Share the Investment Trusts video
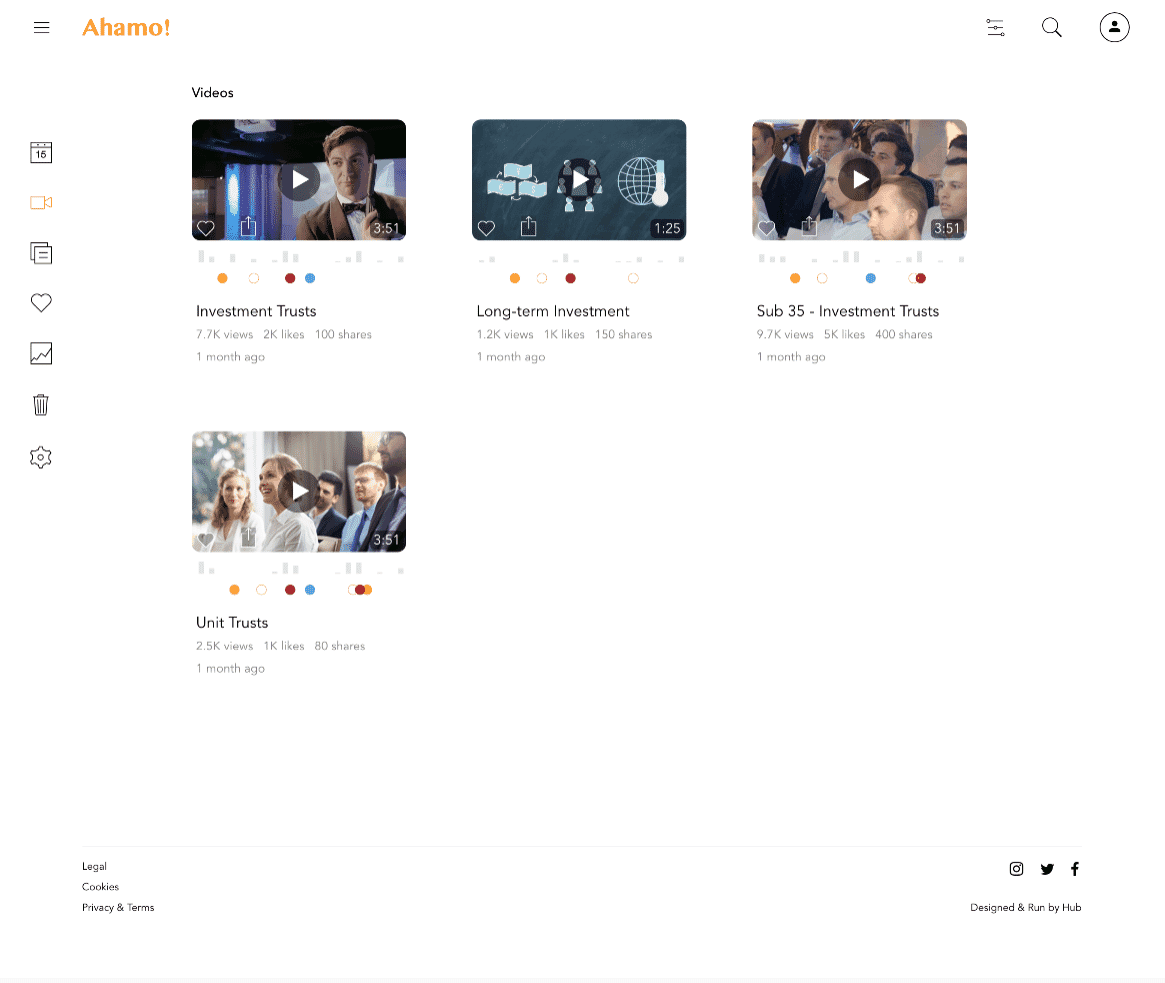 [248, 227]
